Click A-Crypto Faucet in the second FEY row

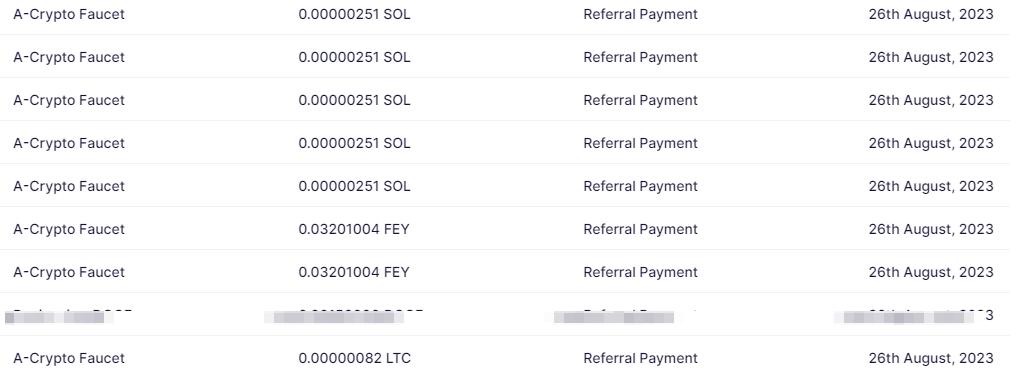(69, 273)
